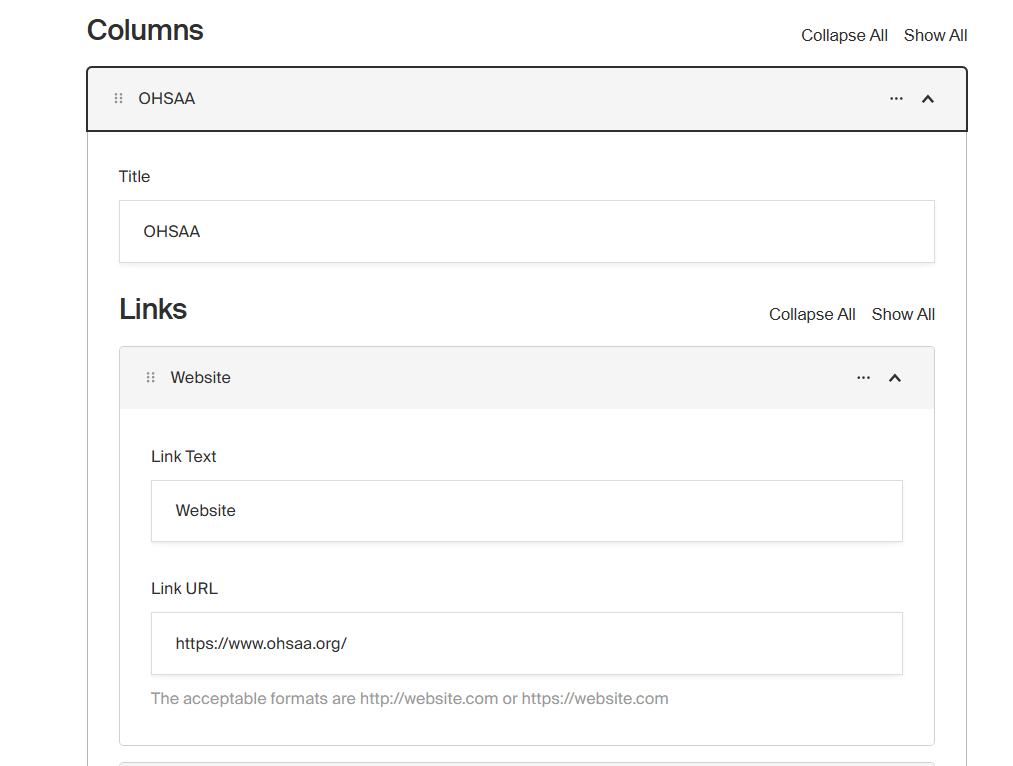The image size is (1013, 766).
Task: Collapse All in the Links section
Action: point(812,314)
